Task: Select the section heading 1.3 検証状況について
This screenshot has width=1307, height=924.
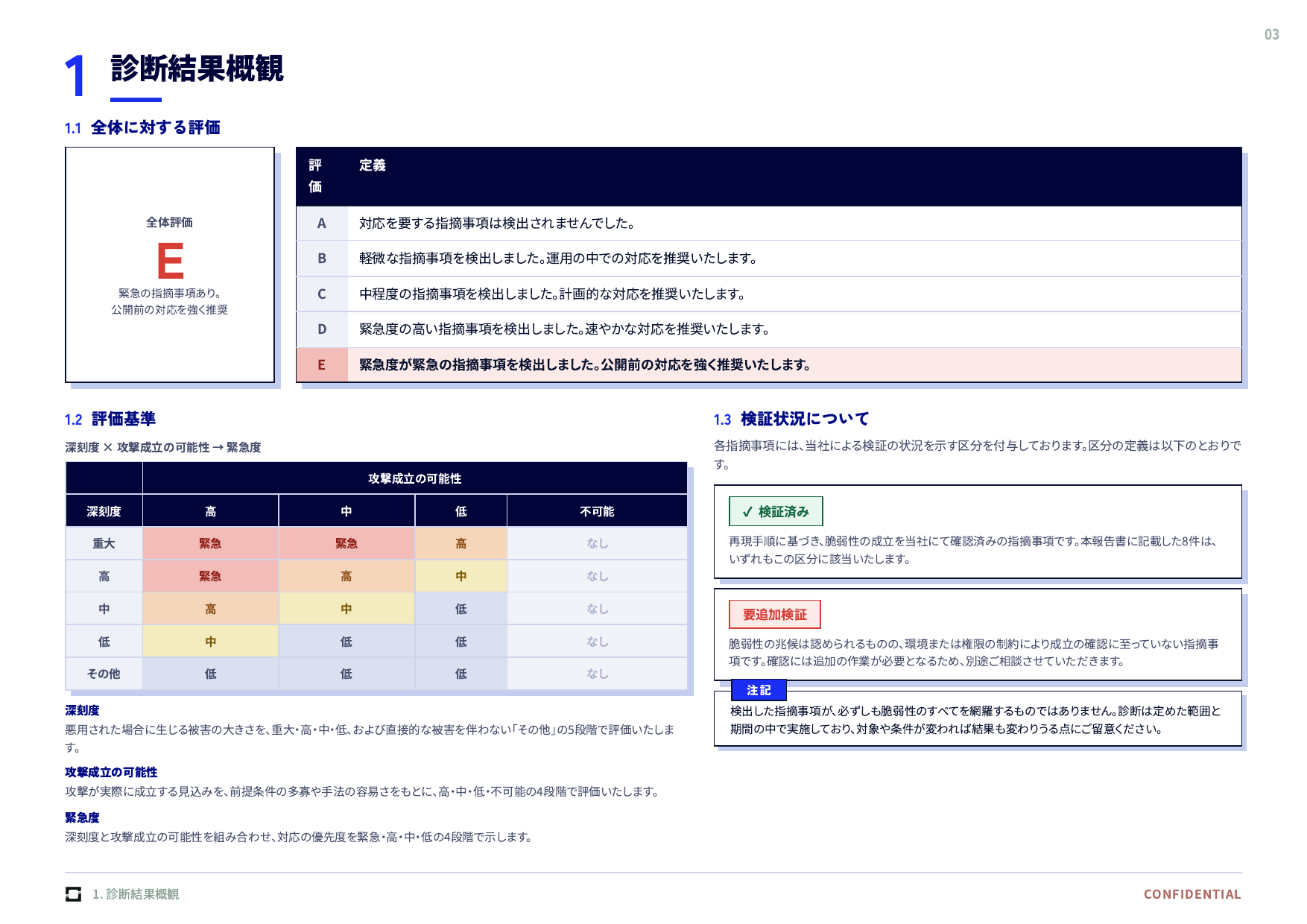Action: point(791,419)
